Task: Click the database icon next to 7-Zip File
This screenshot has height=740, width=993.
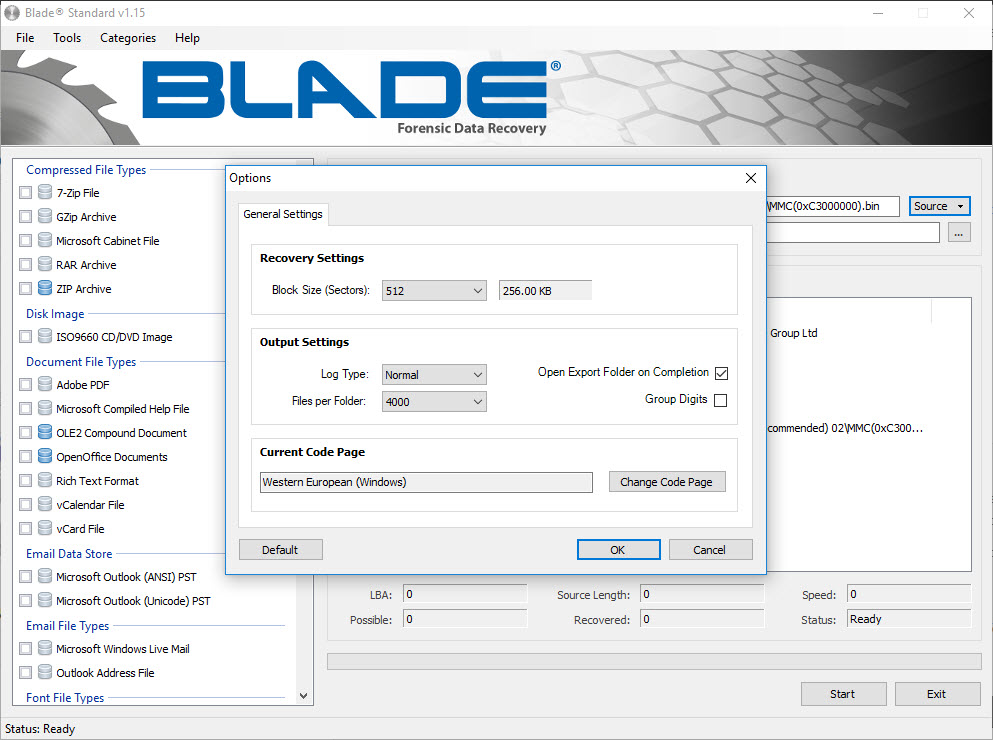Action: (44, 193)
